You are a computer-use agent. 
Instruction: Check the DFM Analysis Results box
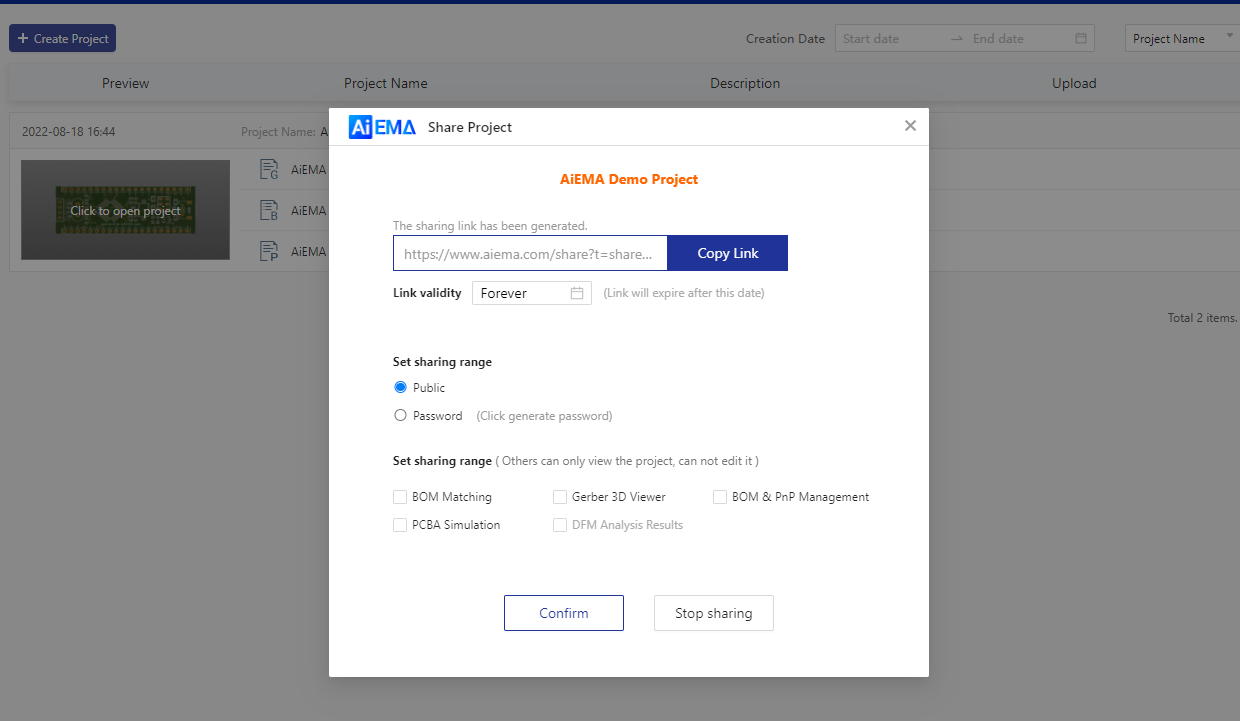click(x=560, y=525)
